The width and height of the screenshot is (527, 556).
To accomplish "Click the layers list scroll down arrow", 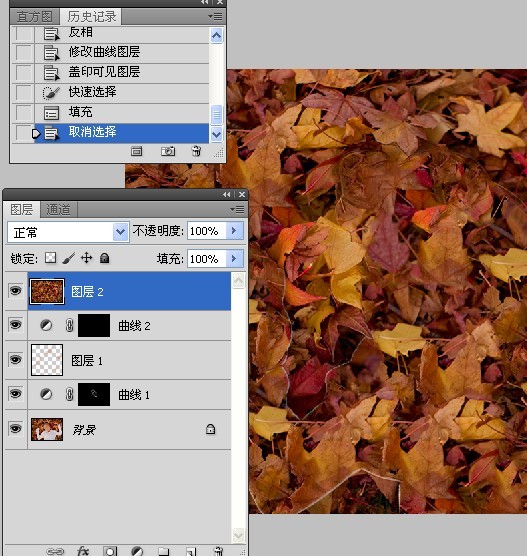I will click(x=238, y=534).
